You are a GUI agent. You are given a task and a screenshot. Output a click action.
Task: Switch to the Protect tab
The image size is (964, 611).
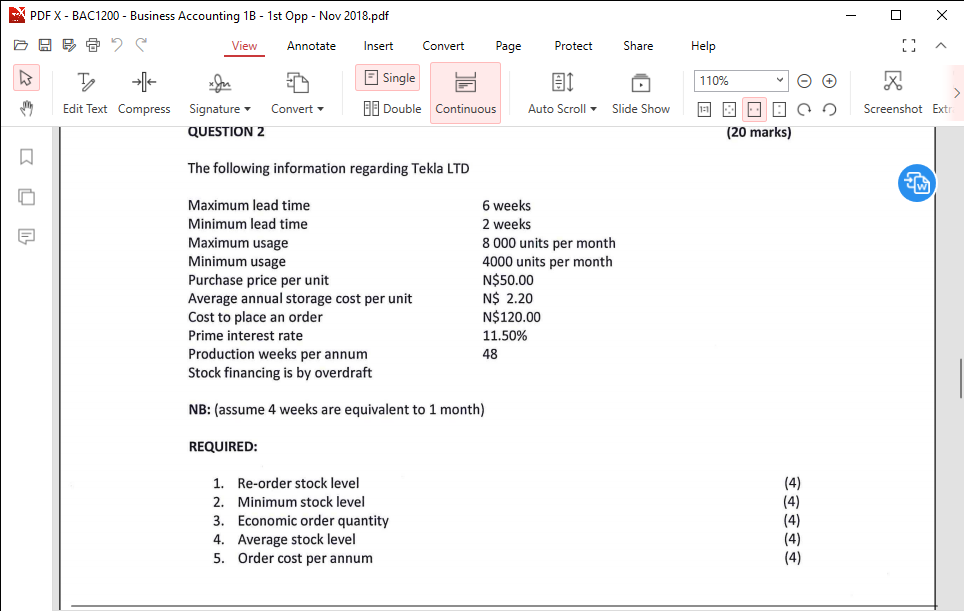point(573,46)
